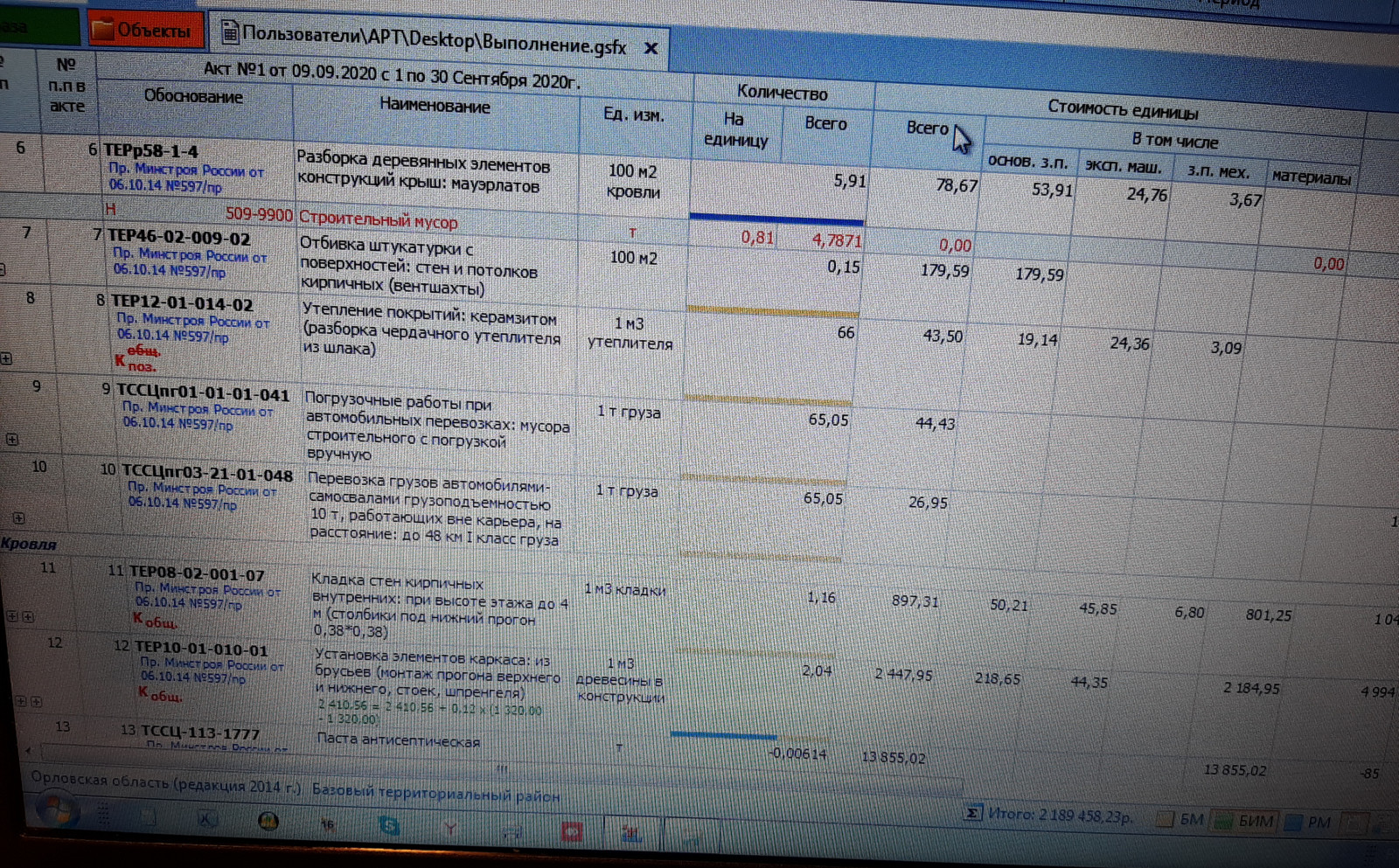Select code ТССЦпг01-01-01-041
This screenshot has height=868, width=1399.
[x=203, y=394]
